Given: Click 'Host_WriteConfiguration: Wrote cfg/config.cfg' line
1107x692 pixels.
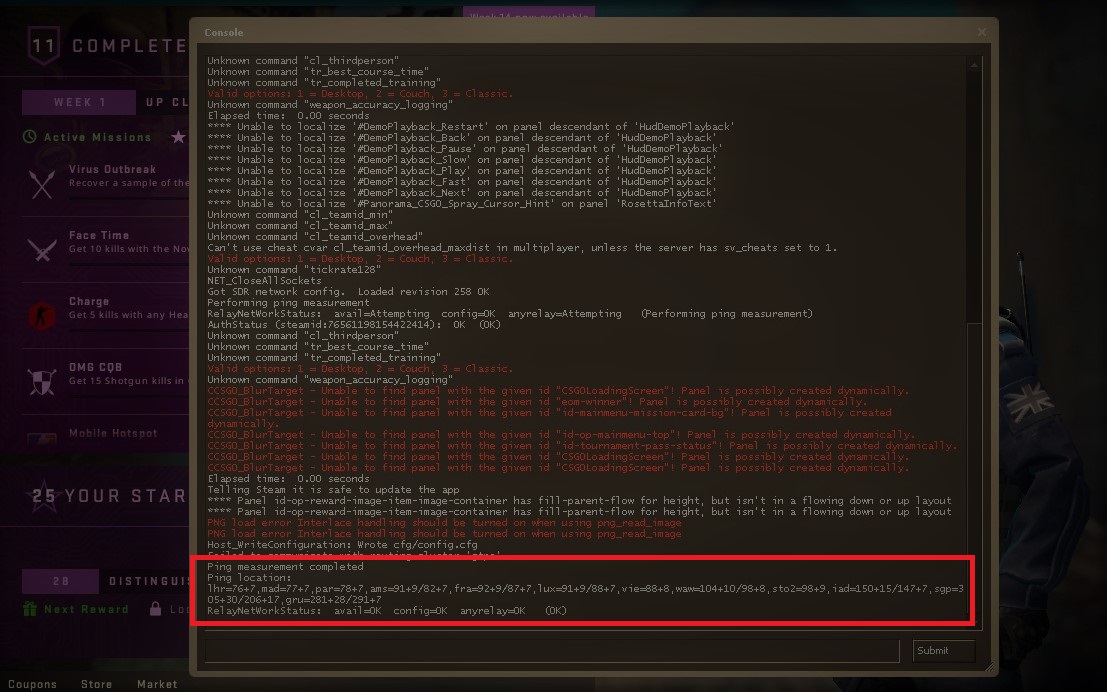Looking at the screenshot, I should (x=342, y=544).
